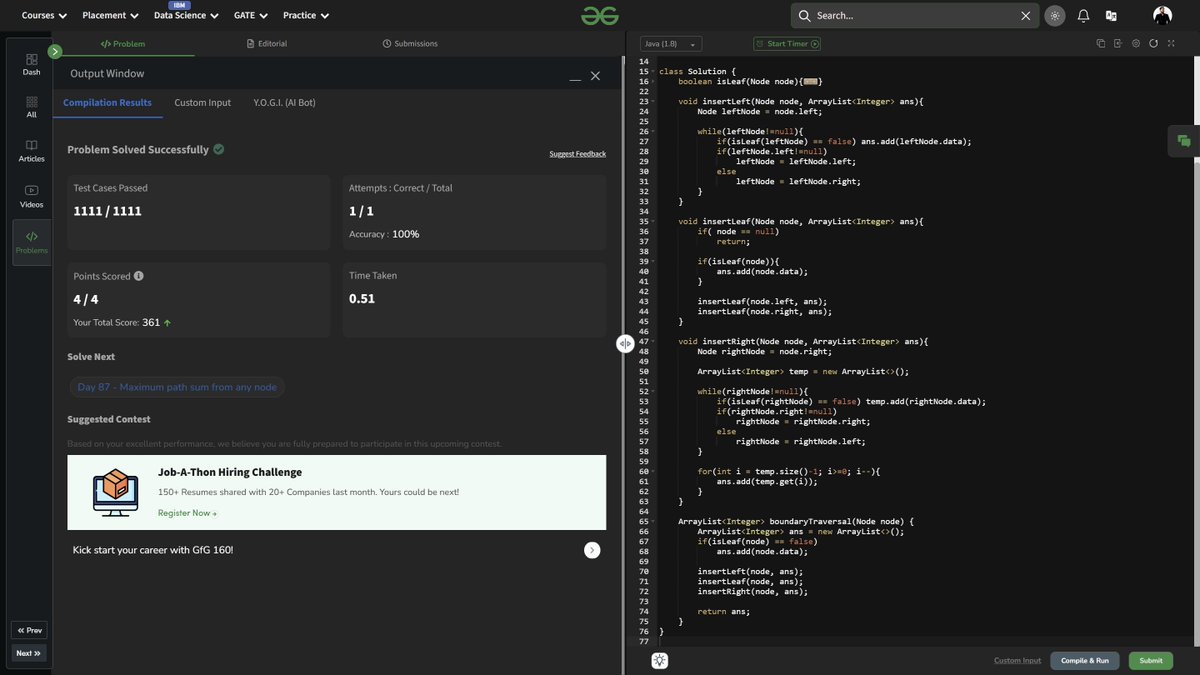Viewport: 1200px width, 675px height.
Task: Close the Output Window
Action: pyautogui.click(x=595, y=76)
